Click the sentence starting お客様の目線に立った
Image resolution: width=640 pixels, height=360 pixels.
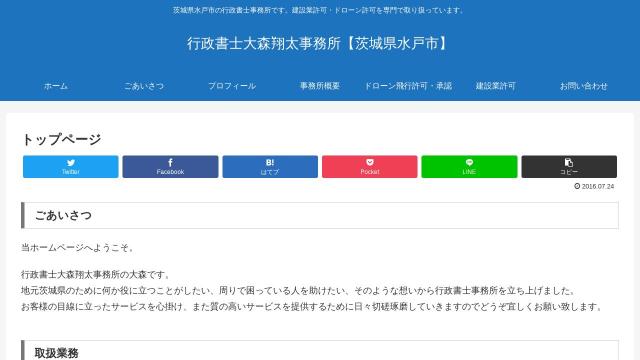point(313,307)
